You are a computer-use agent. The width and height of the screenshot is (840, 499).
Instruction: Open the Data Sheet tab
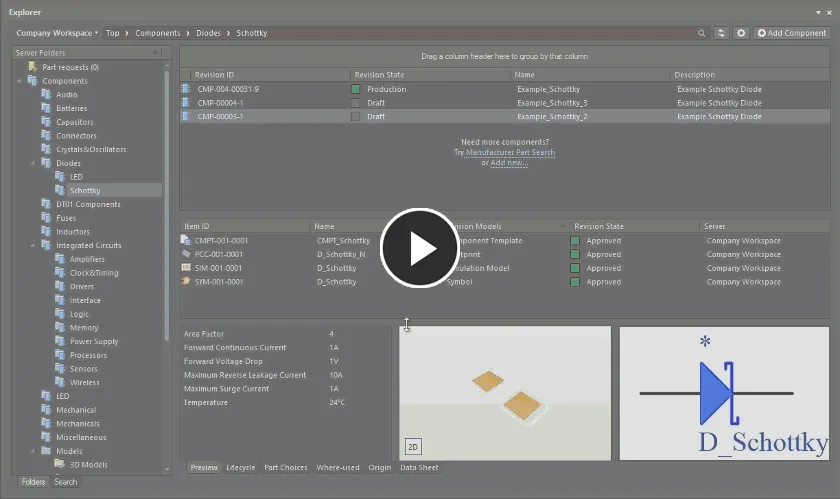(x=419, y=467)
